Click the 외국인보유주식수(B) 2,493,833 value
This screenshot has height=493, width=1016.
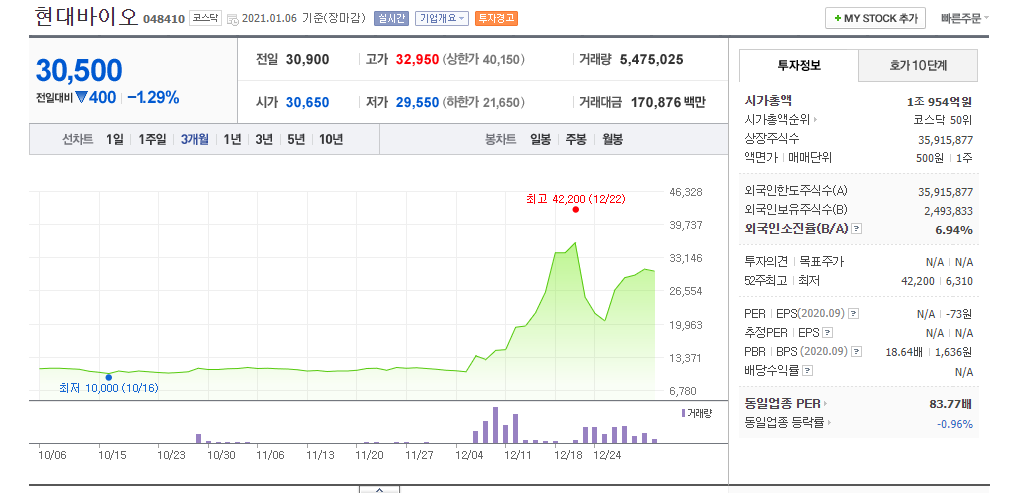click(948, 211)
